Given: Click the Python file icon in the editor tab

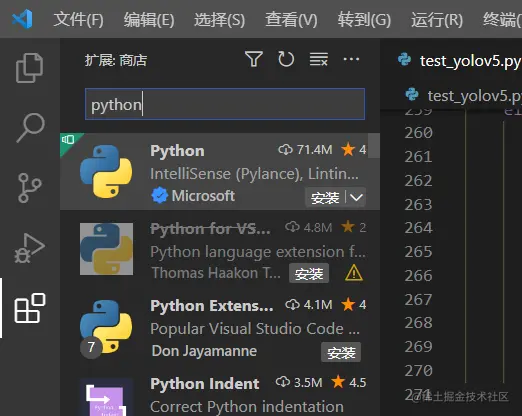Looking at the screenshot, I should [x=404, y=59].
